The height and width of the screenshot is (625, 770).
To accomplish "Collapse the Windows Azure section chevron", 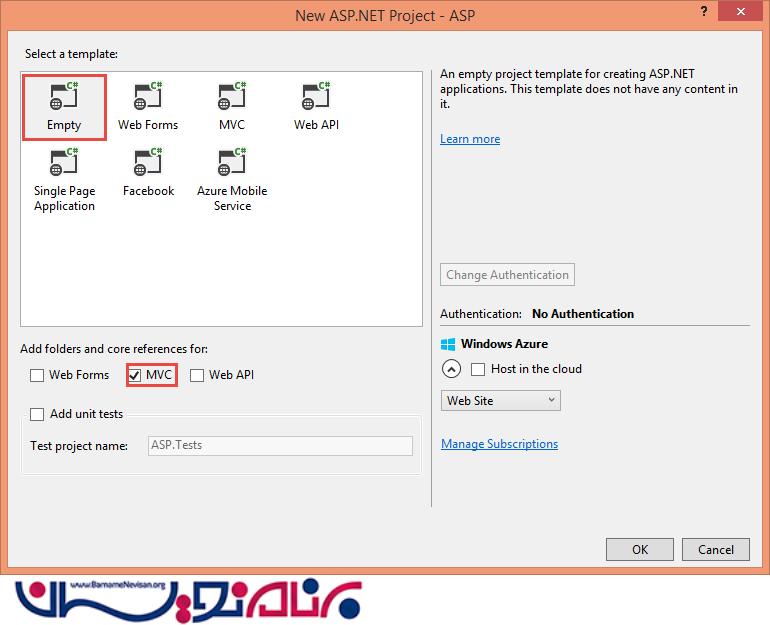I will tap(451, 369).
